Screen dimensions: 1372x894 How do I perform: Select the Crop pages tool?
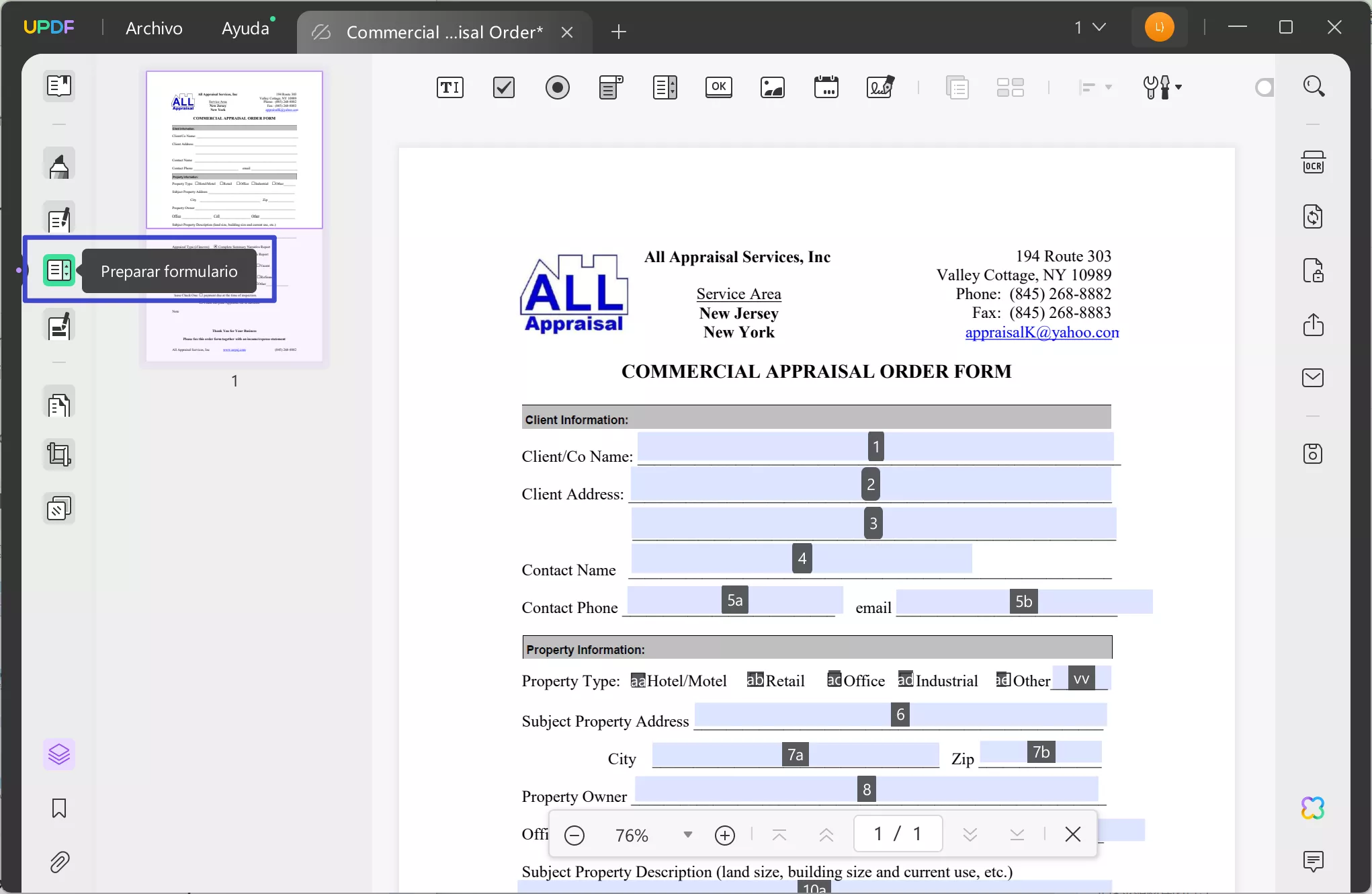[59, 454]
